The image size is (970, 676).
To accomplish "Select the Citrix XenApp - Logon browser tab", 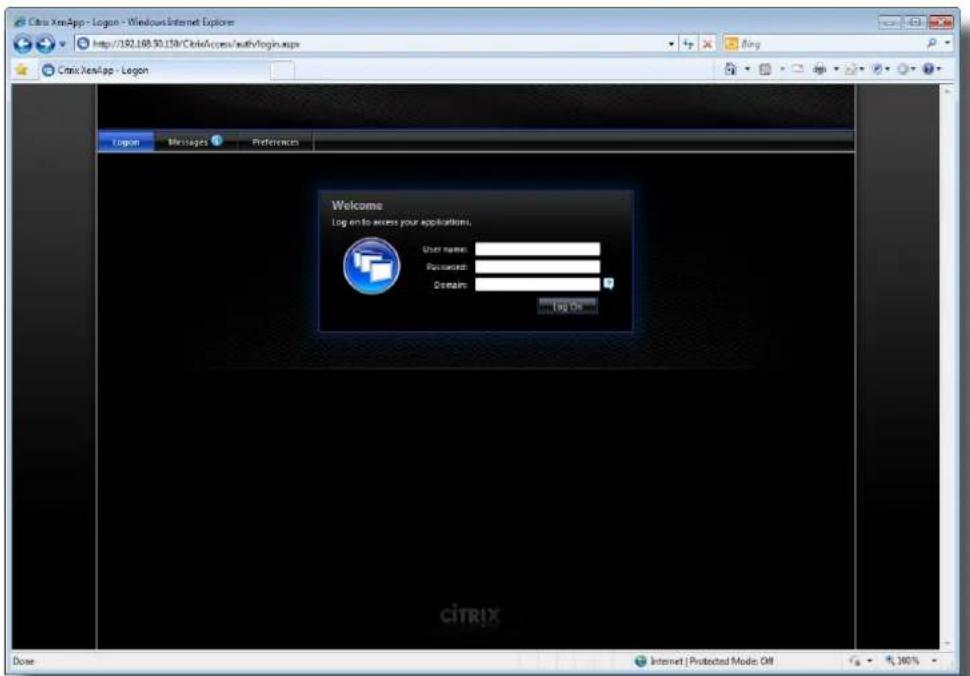I will point(155,71).
